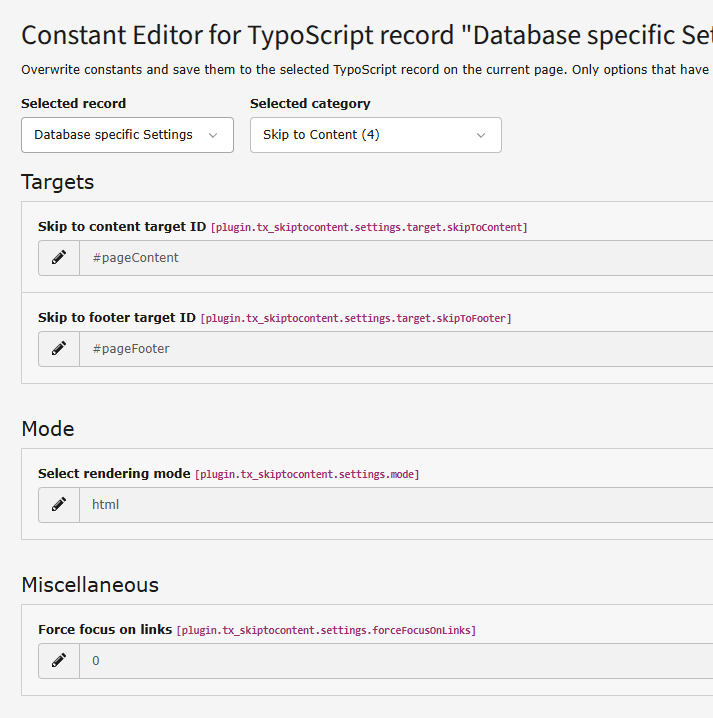
Task: Click the pencil next to Force focus on links
Action: [59, 661]
